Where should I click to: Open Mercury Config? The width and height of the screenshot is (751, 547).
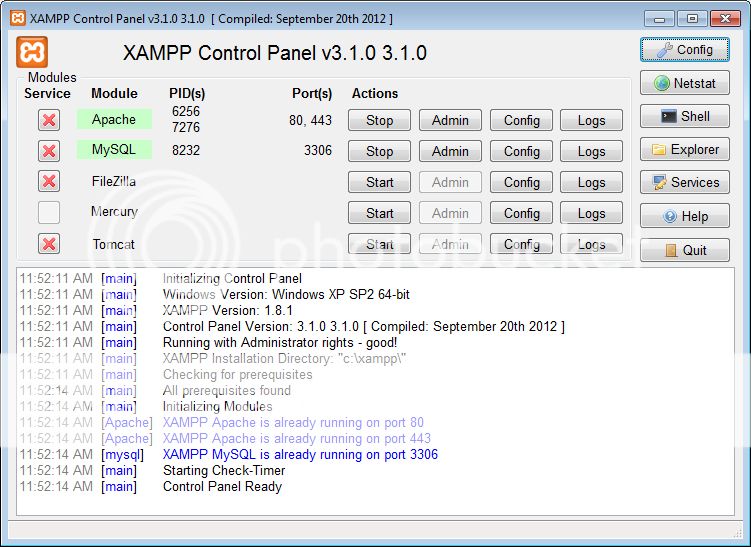[x=521, y=213]
